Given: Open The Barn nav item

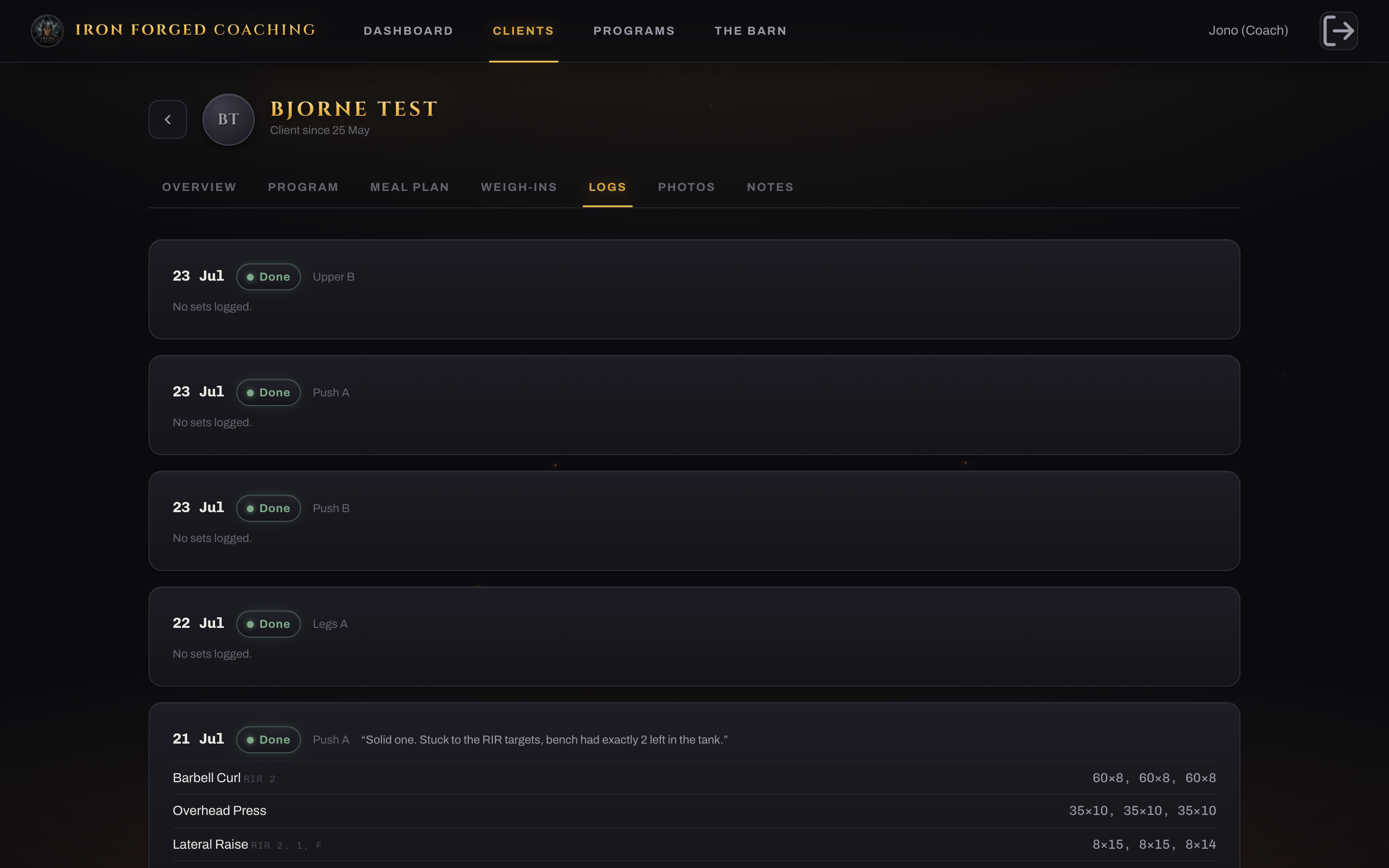Looking at the screenshot, I should click(750, 31).
